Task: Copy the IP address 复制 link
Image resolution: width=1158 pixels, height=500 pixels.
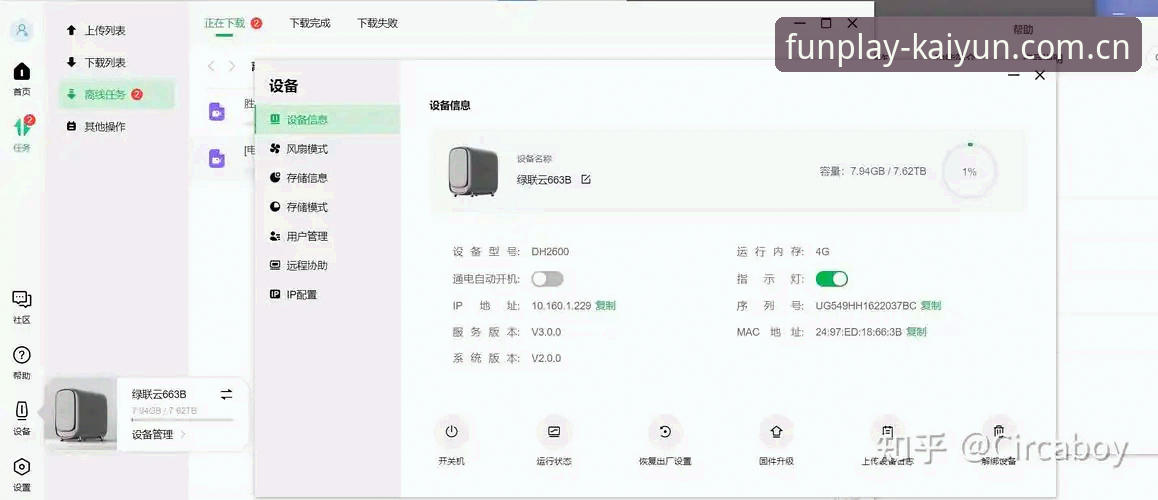Action: 605,306
